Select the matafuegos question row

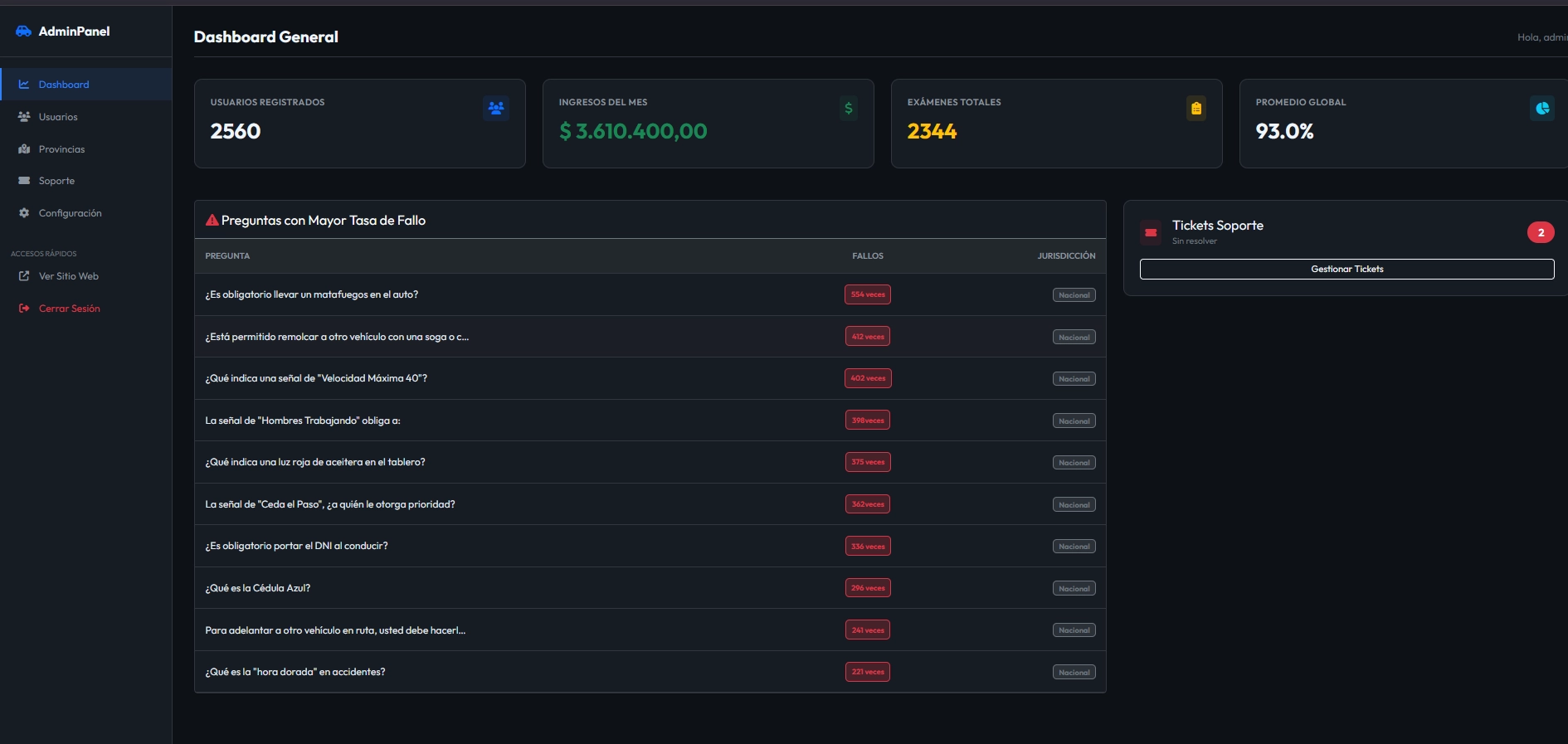[312, 294]
